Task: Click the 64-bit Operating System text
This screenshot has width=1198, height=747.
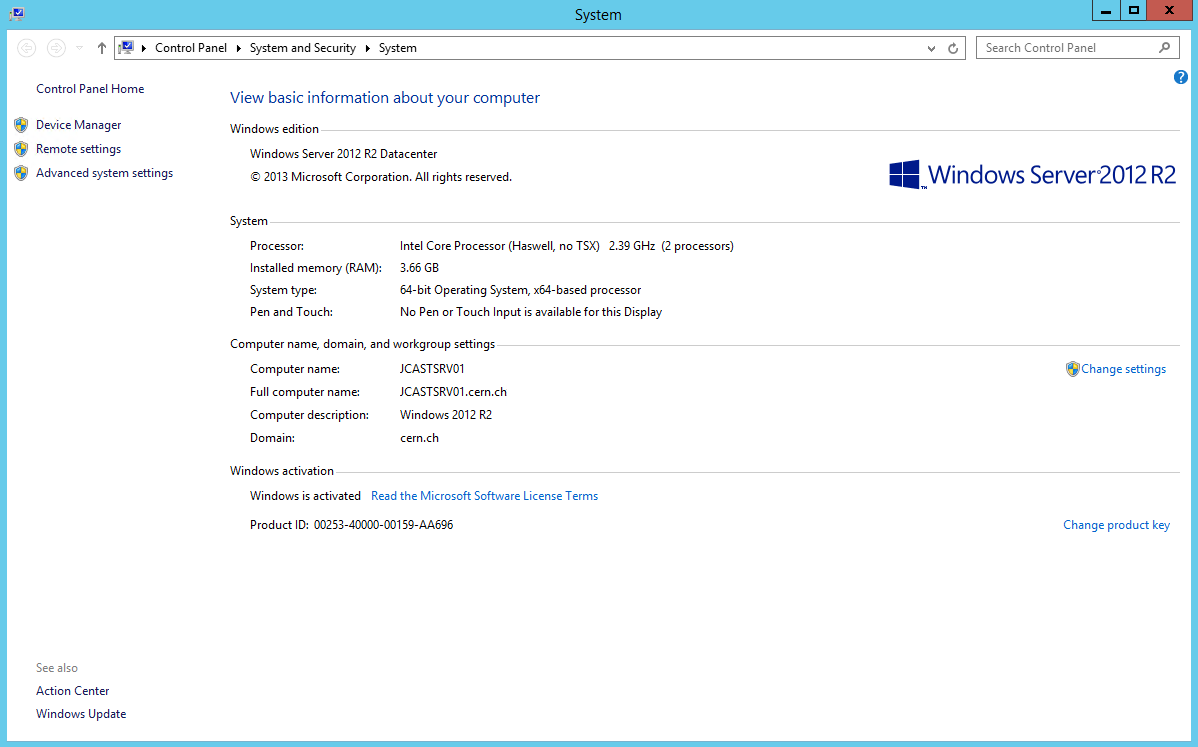Action: pos(520,290)
